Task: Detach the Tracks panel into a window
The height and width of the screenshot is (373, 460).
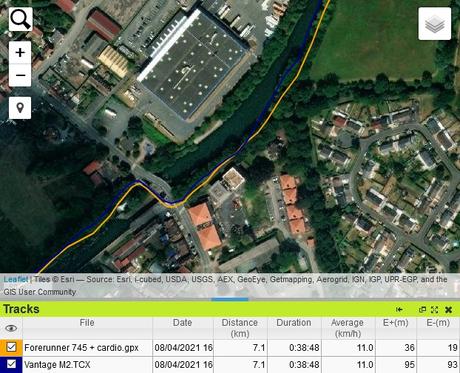Action: [422, 310]
